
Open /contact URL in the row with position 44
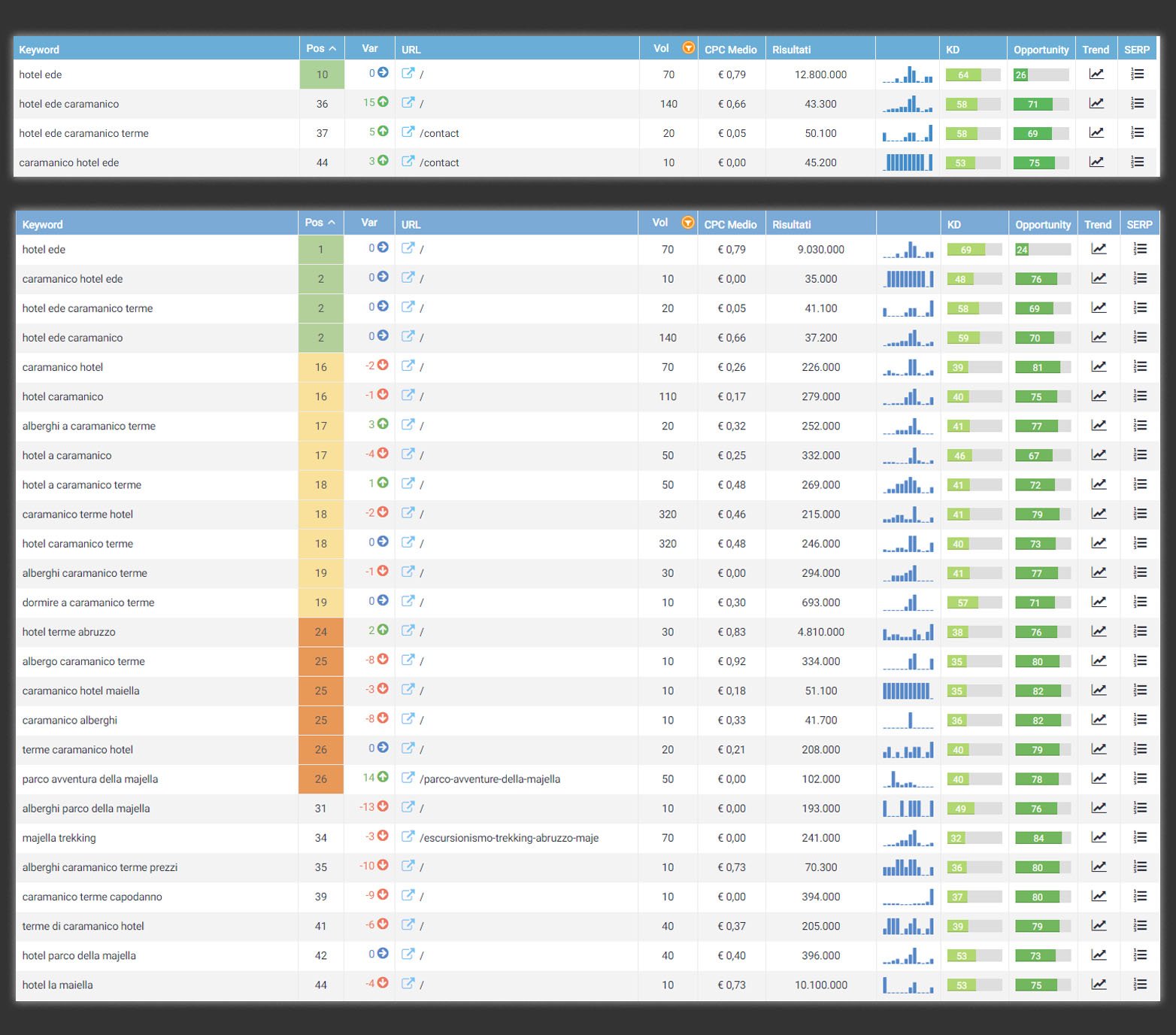(x=439, y=162)
